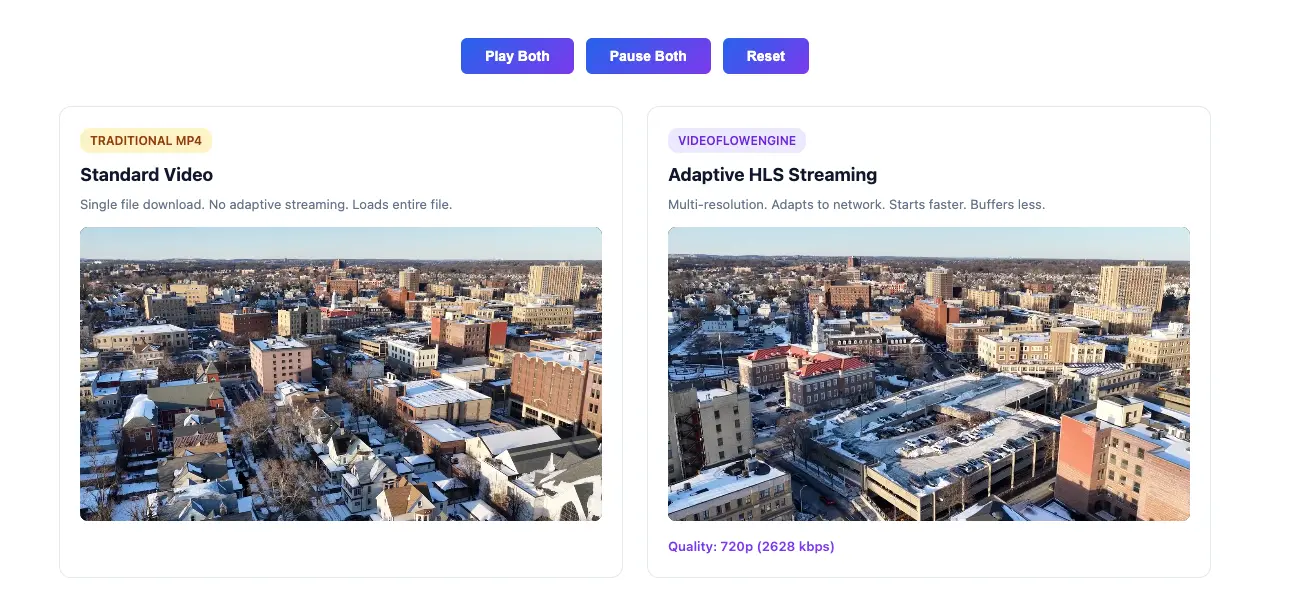1292x606 pixels.
Task: Click the Adaptive HLS video player
Action: [929, 374]
